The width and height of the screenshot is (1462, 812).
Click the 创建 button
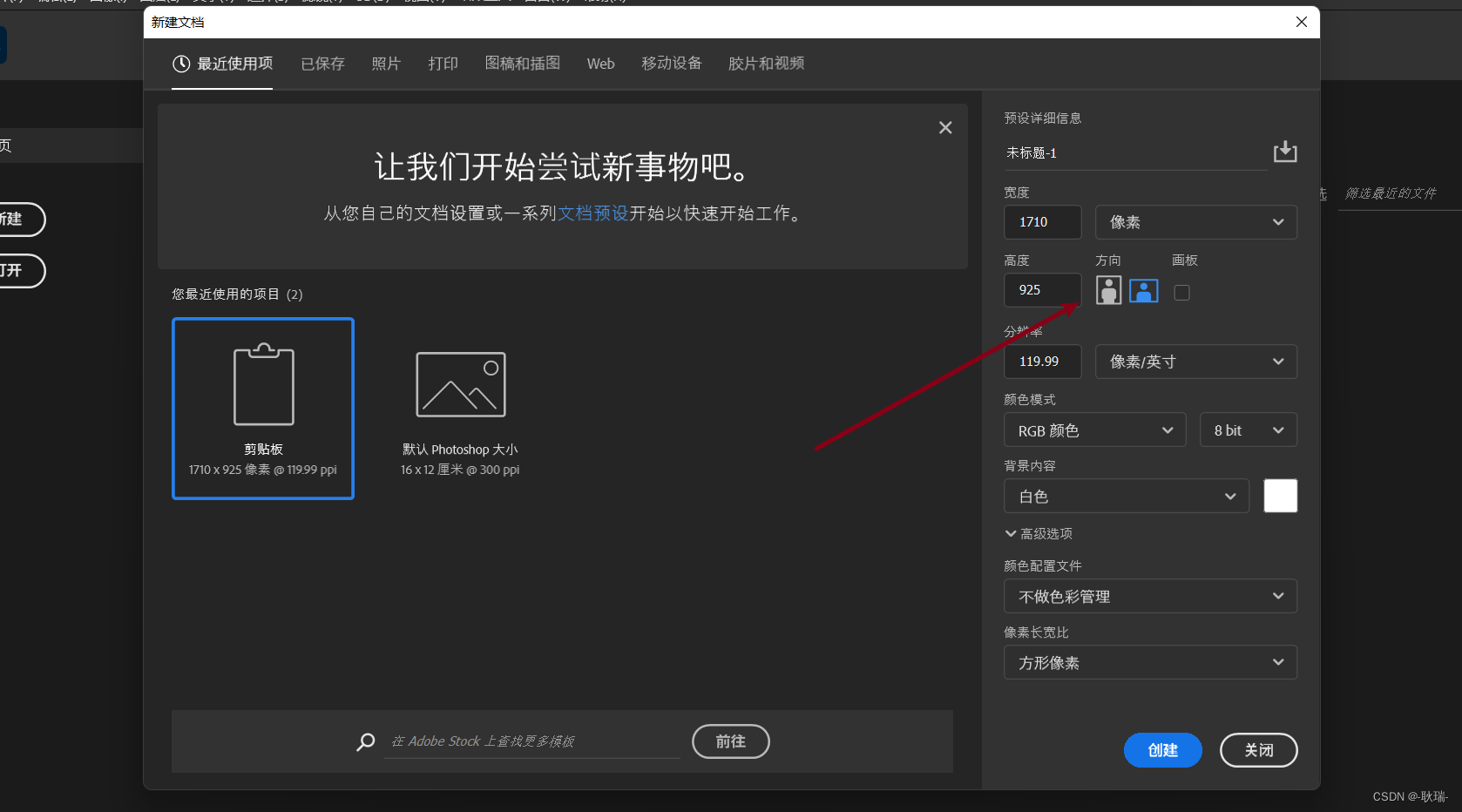click(x=1162, y=749)
